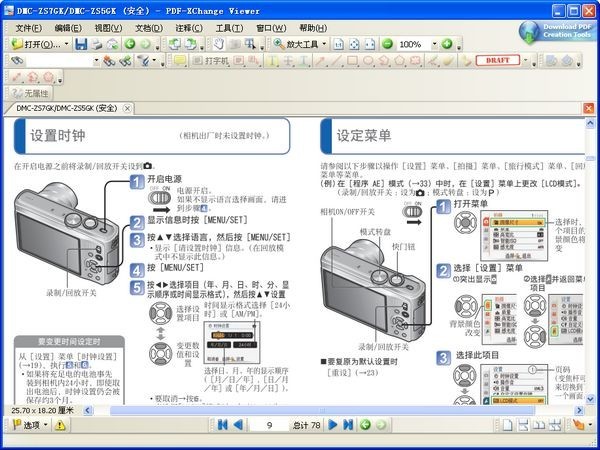The width and height of the screenshot is (600, 450).
Task: Click the binoculars find icon
Action: (16, 60)
